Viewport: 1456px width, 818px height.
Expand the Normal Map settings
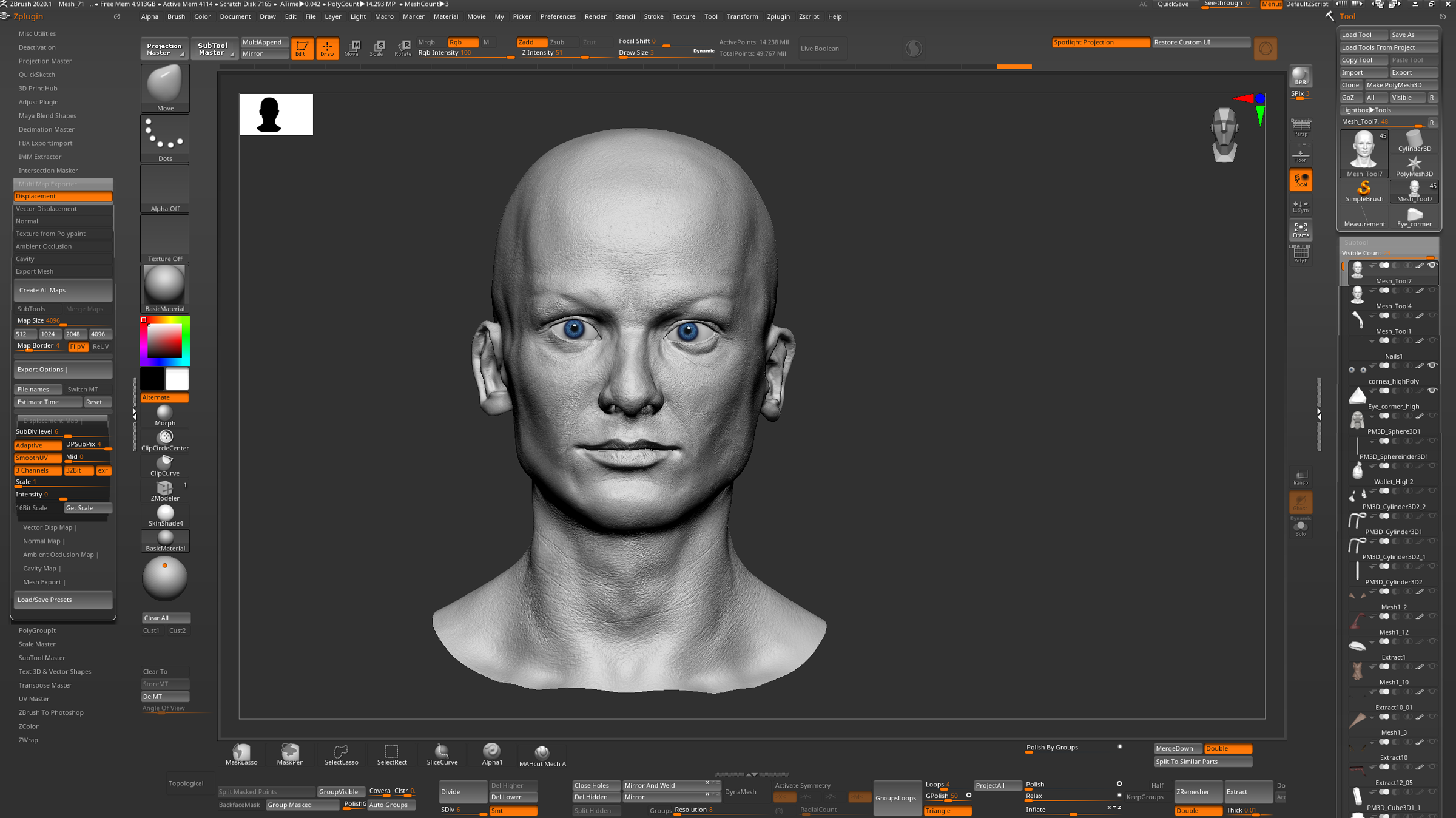pyautogui.click(x=42, y=541)
